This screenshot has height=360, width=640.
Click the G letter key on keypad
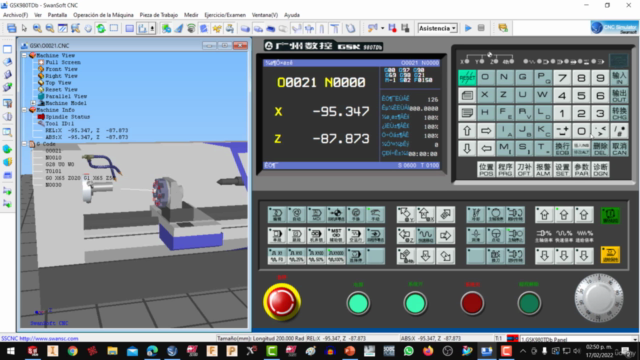522,77
